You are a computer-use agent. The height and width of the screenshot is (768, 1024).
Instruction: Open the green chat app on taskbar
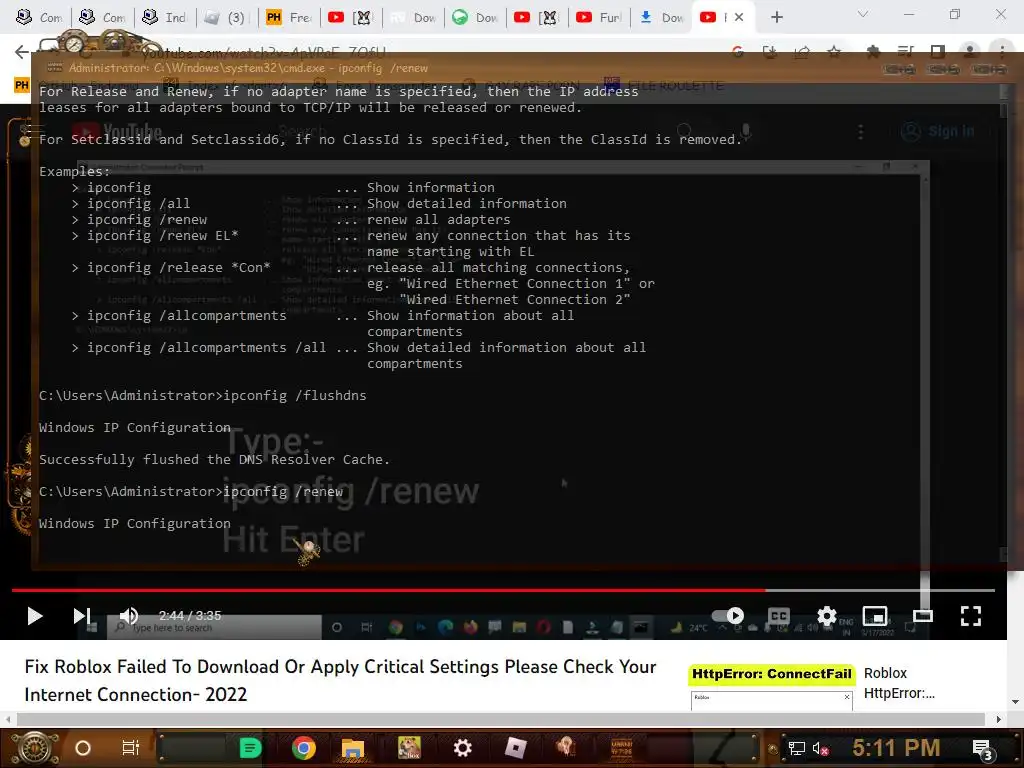[x=250, y=748]
